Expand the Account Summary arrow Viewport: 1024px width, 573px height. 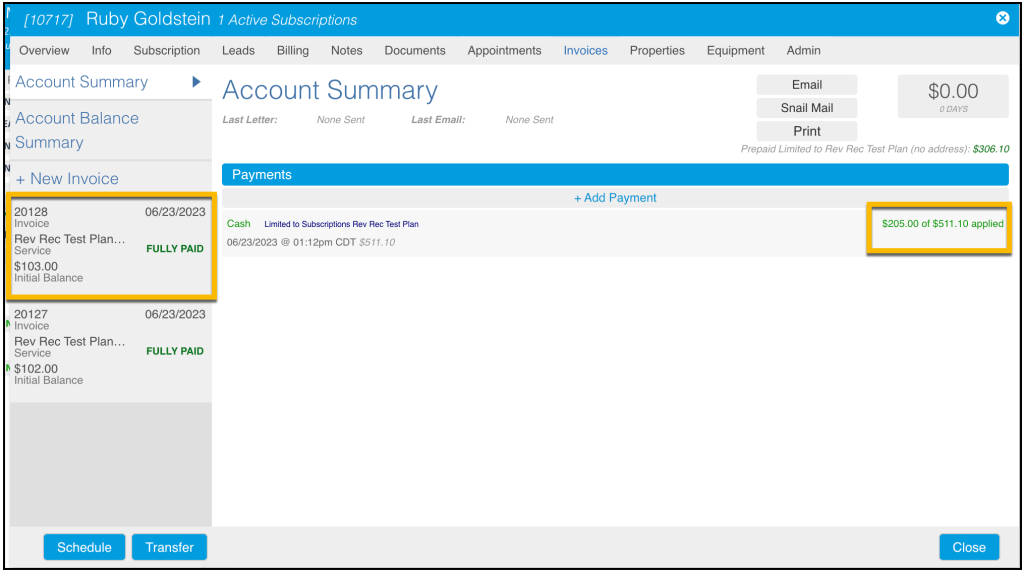(x=197, y=82)
